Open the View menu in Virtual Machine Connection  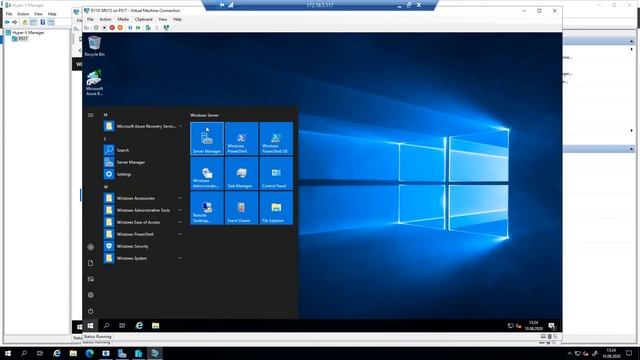[x=162, y=19]
